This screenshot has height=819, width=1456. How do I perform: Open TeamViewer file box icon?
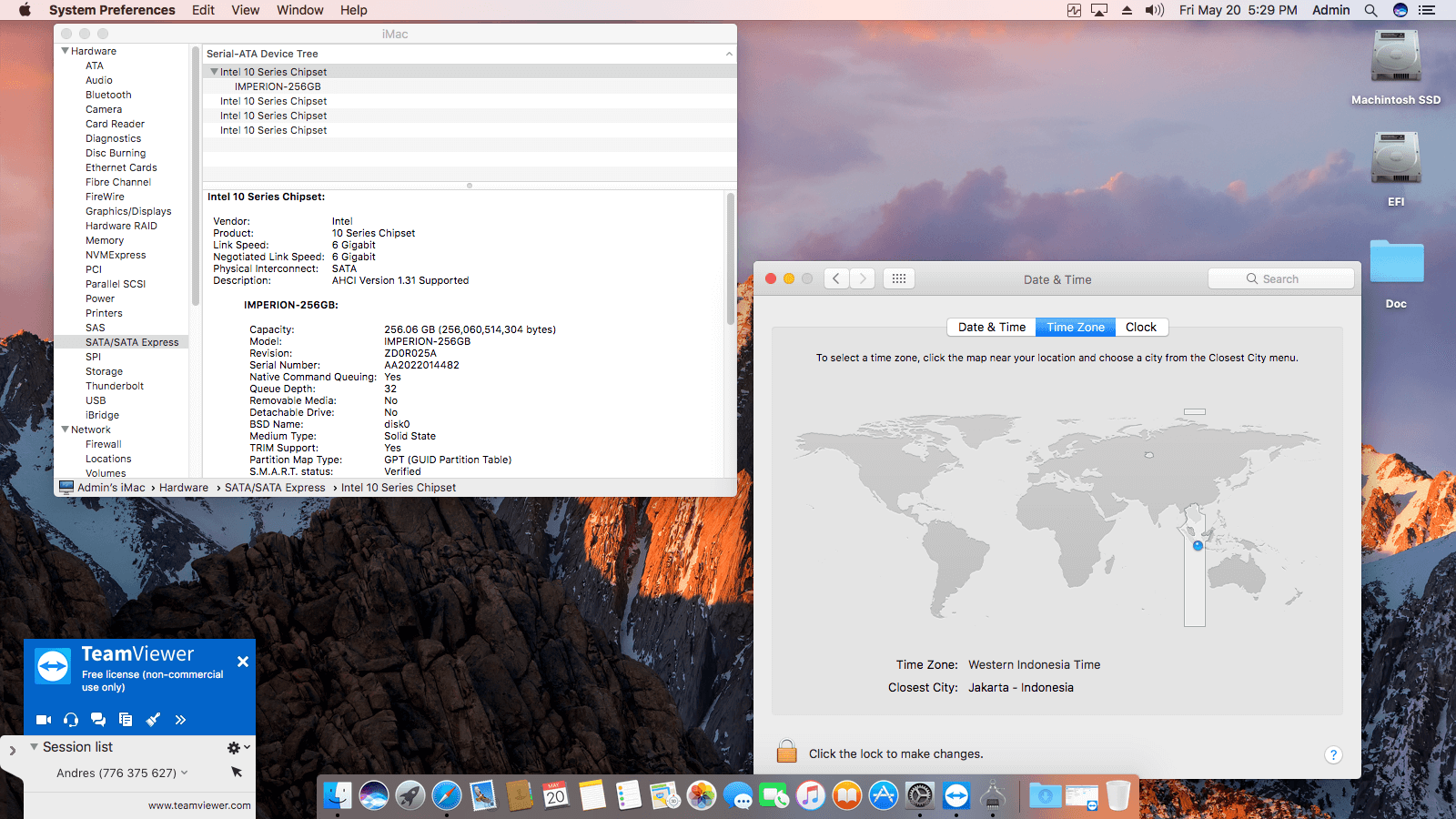tap(126, 720)
